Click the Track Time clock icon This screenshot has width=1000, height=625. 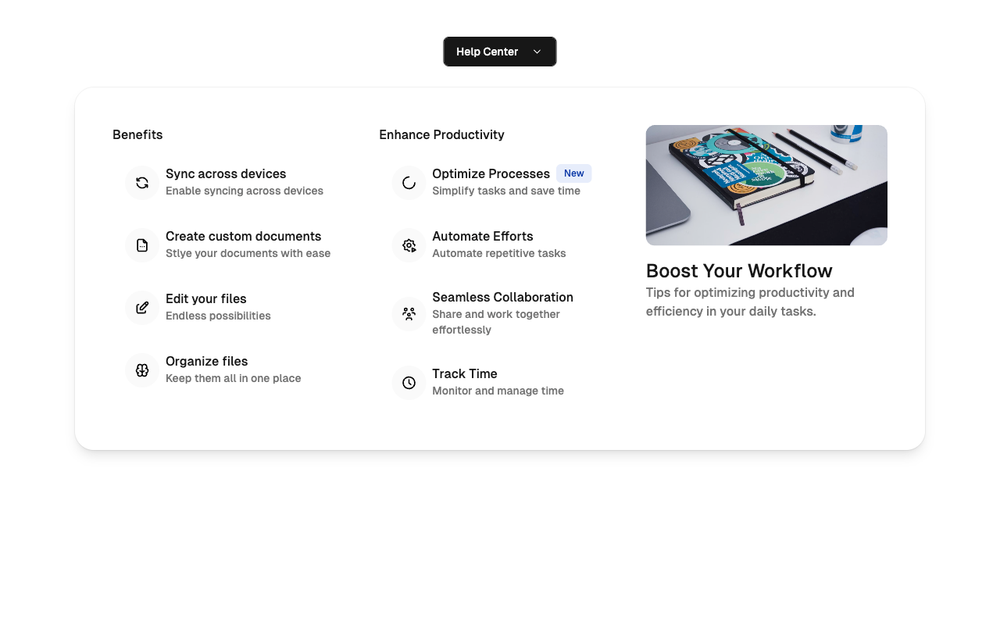pyautogui.click(x=409, y=383)
